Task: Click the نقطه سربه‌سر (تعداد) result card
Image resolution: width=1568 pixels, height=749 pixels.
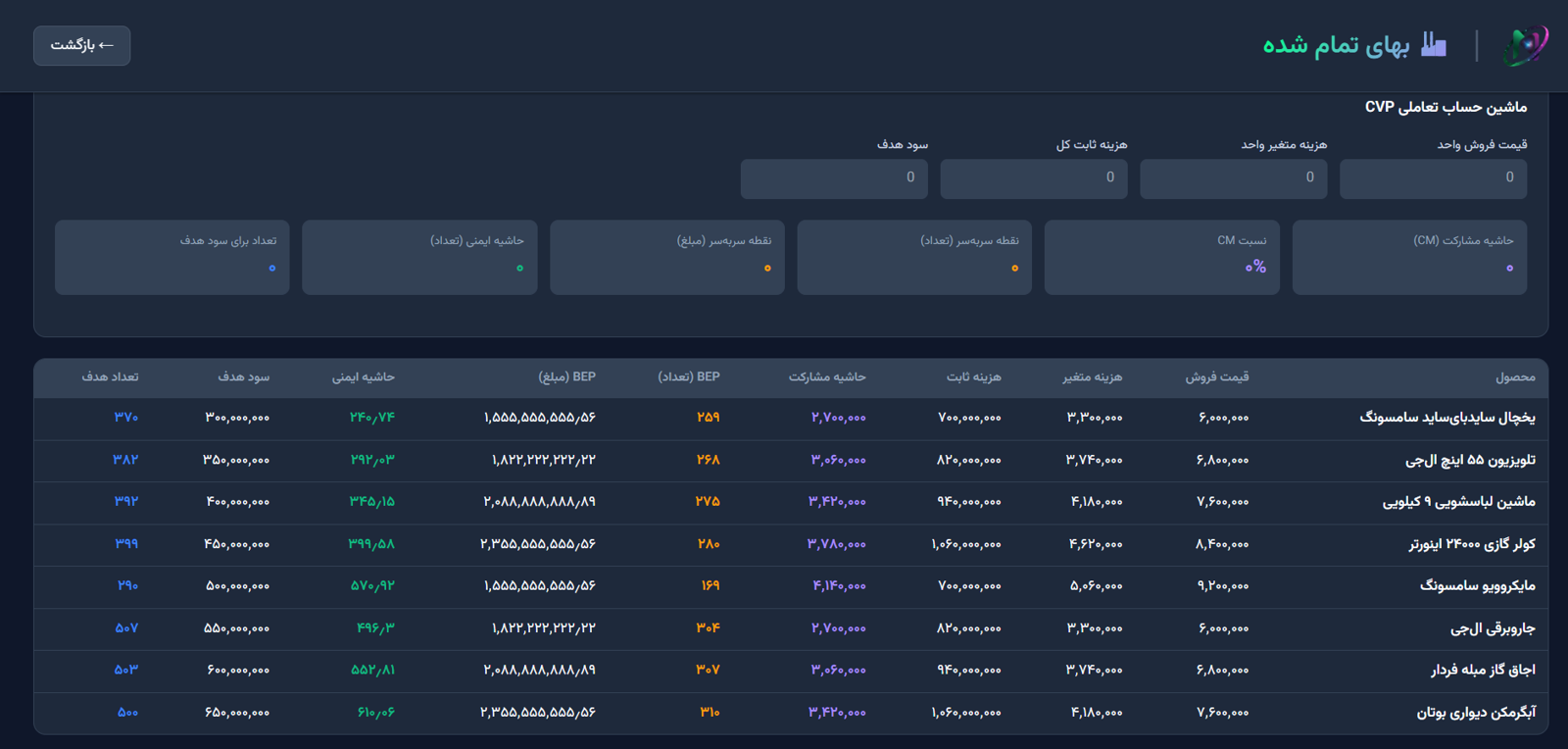Action: tap(914, 257)
